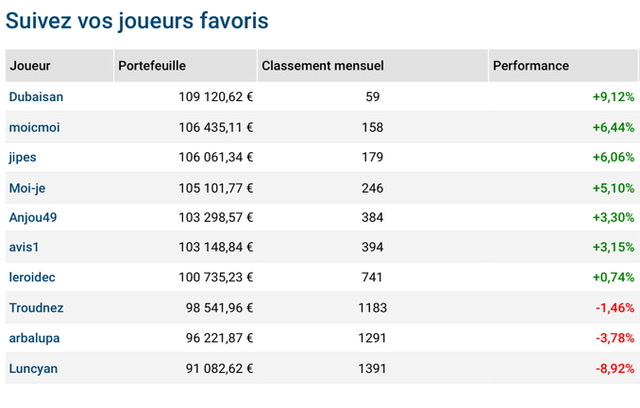The height and width of the screenshot is (408, 640).
Task: Open the Moi-je player page
Action: tap(27, 188)
